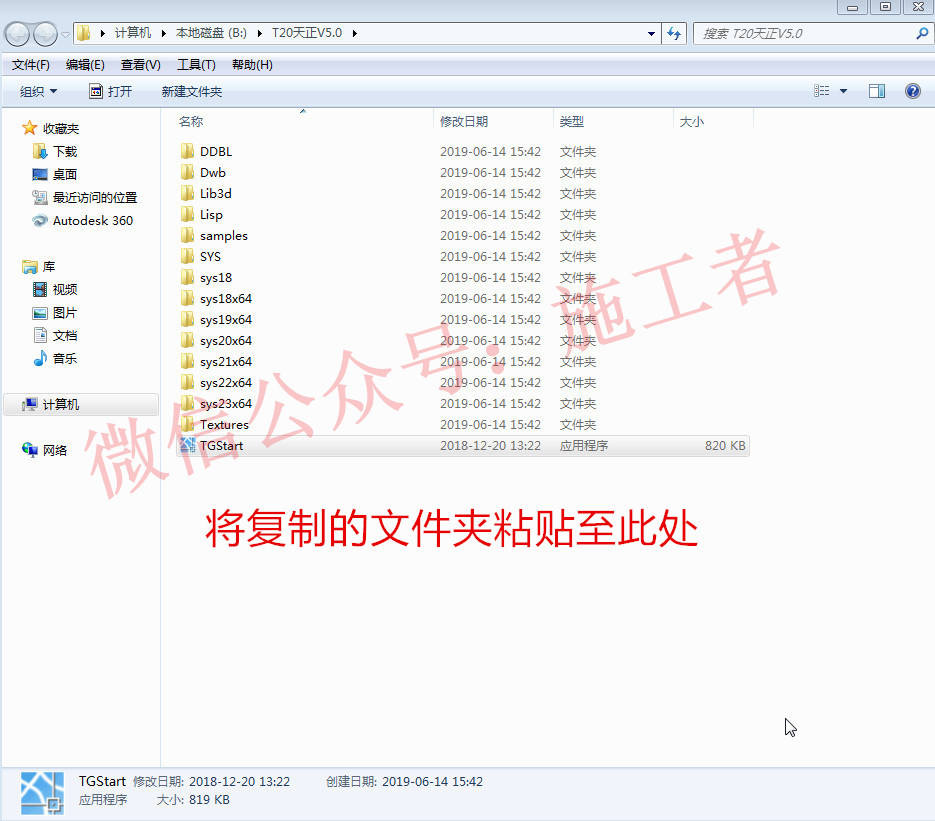Open the 查看(V) menu
The width and height of the screenshot is (935, 821).
coord(141,64)
